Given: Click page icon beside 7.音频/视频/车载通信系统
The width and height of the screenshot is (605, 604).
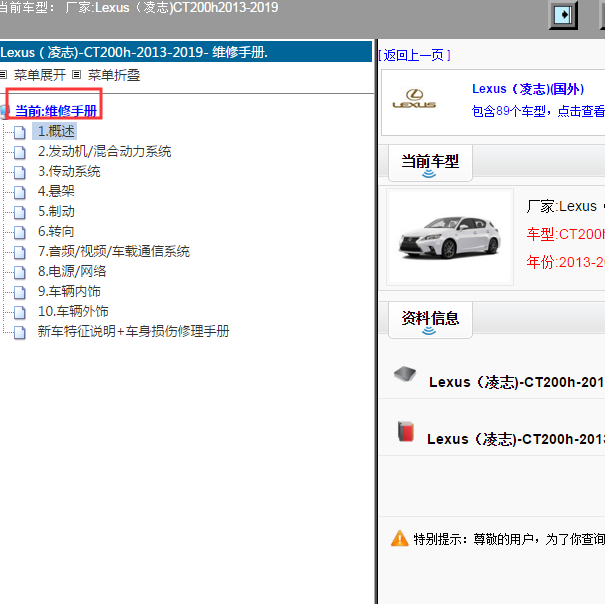Looking at the screenshot, I should pyautogui.click(x=19, y=252).
